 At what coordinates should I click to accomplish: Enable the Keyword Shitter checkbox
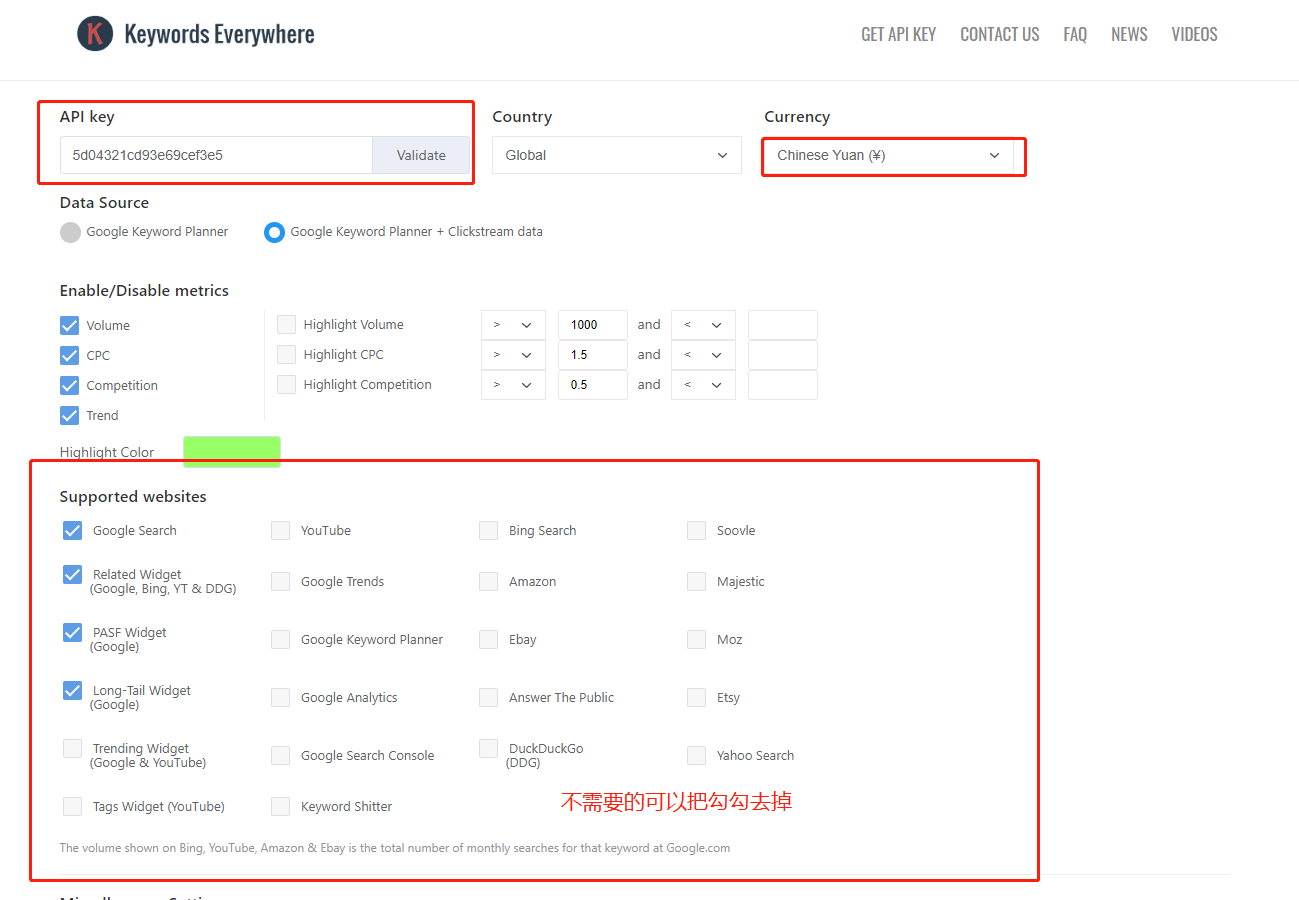[x=280, y=806]
